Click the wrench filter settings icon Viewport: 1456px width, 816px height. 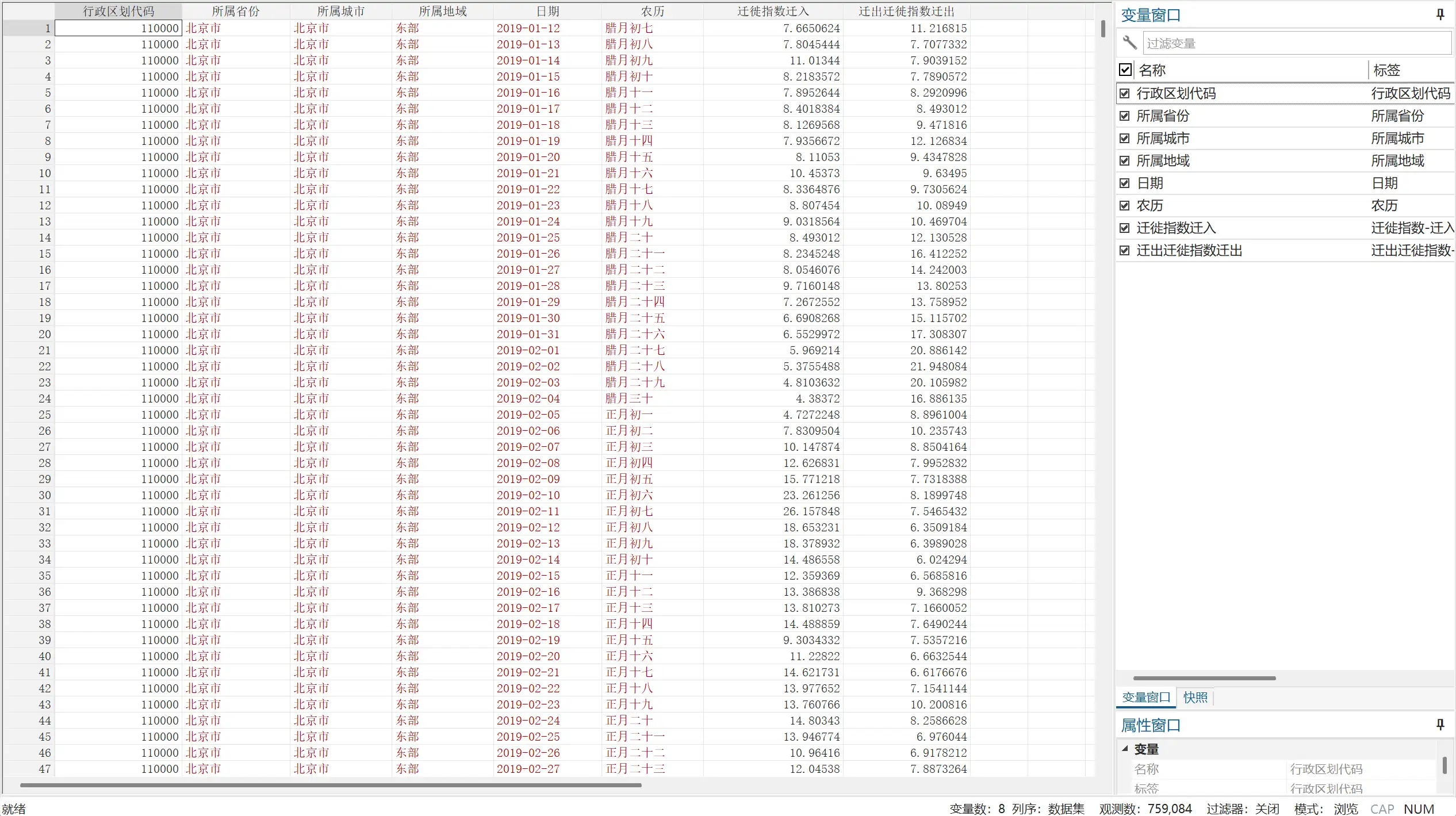(x=1130, y=43)
